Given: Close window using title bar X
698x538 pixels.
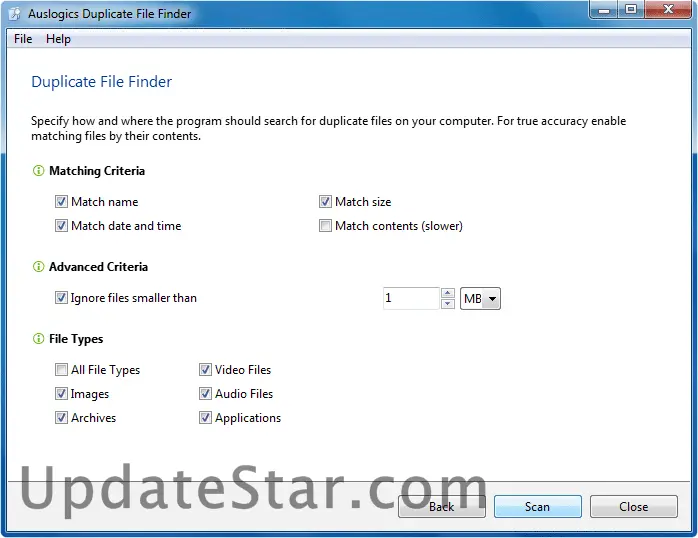Looking at the screenshot, I should (668, 10).
